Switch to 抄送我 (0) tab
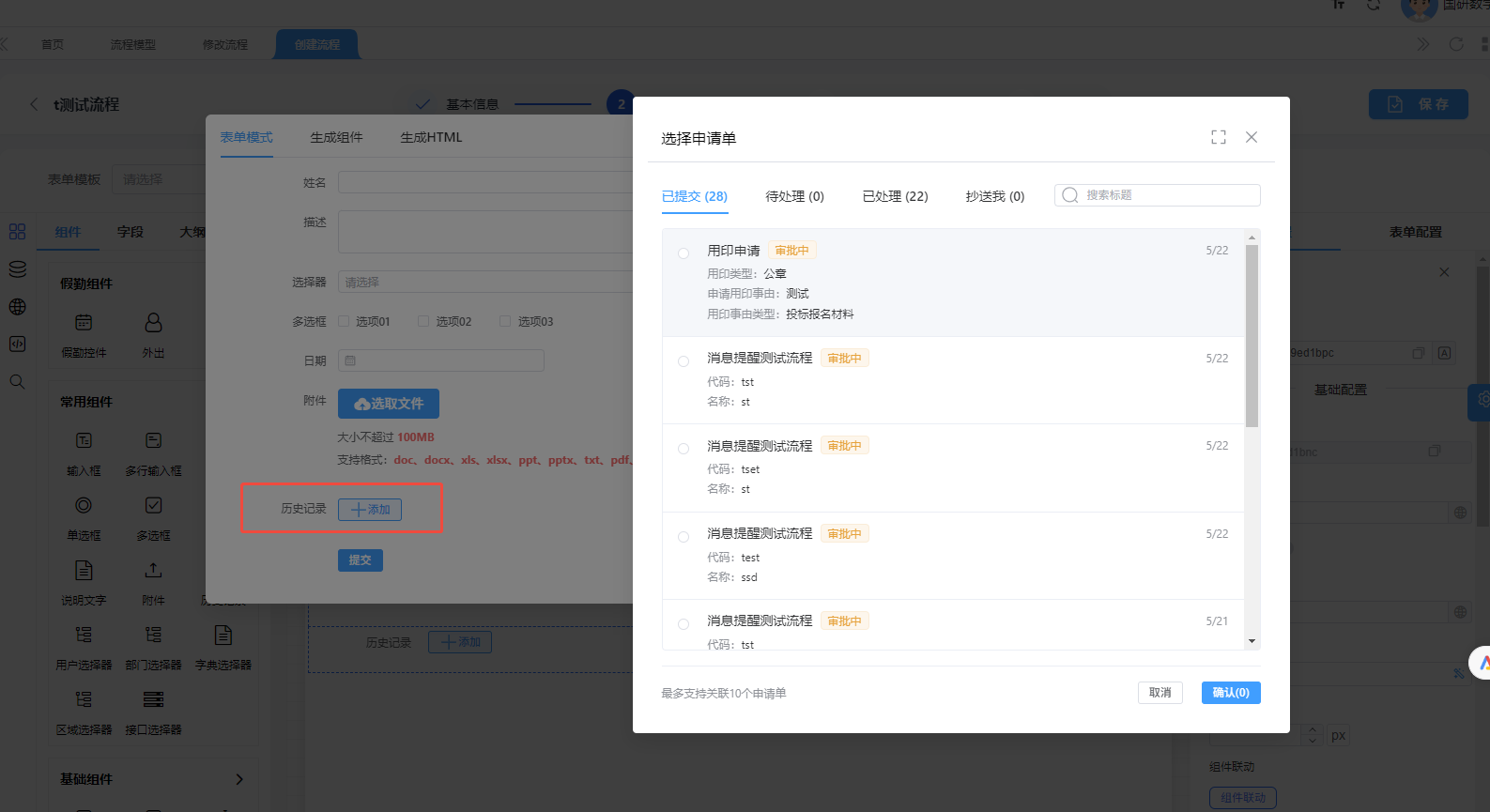The image size is (1490, 812). pos(995,196)
